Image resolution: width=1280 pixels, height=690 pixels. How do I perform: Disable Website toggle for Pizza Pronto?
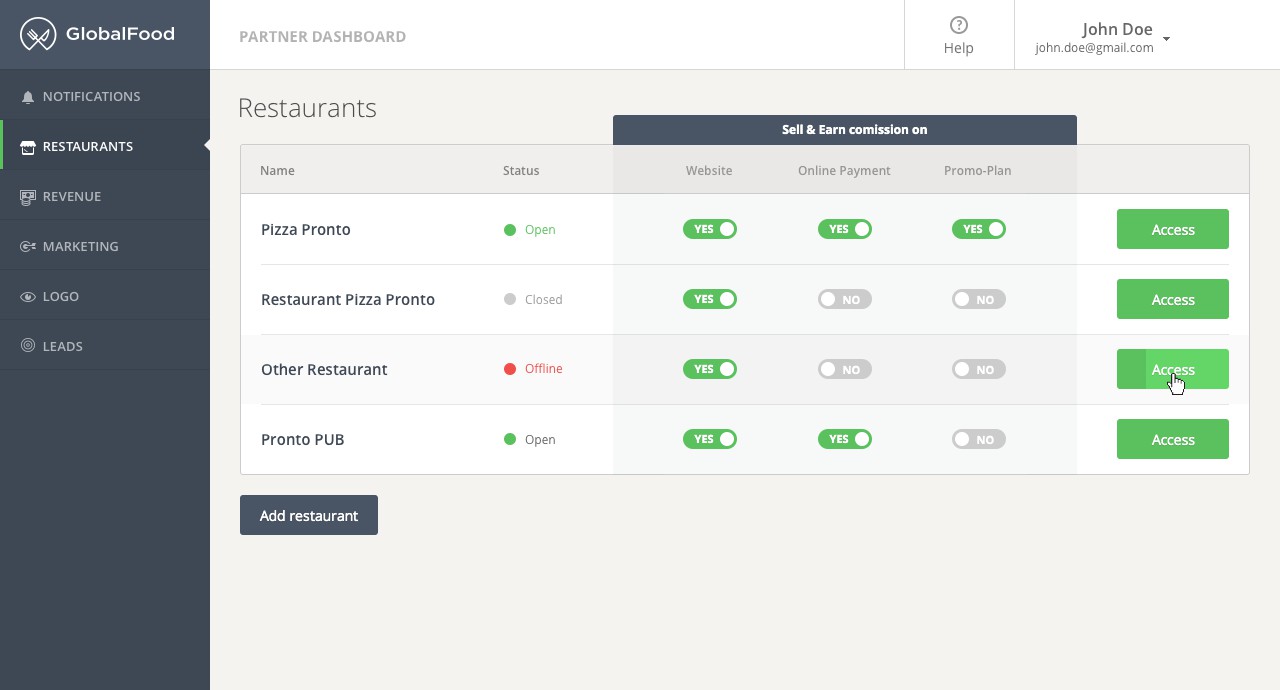[x=710, y=229]
